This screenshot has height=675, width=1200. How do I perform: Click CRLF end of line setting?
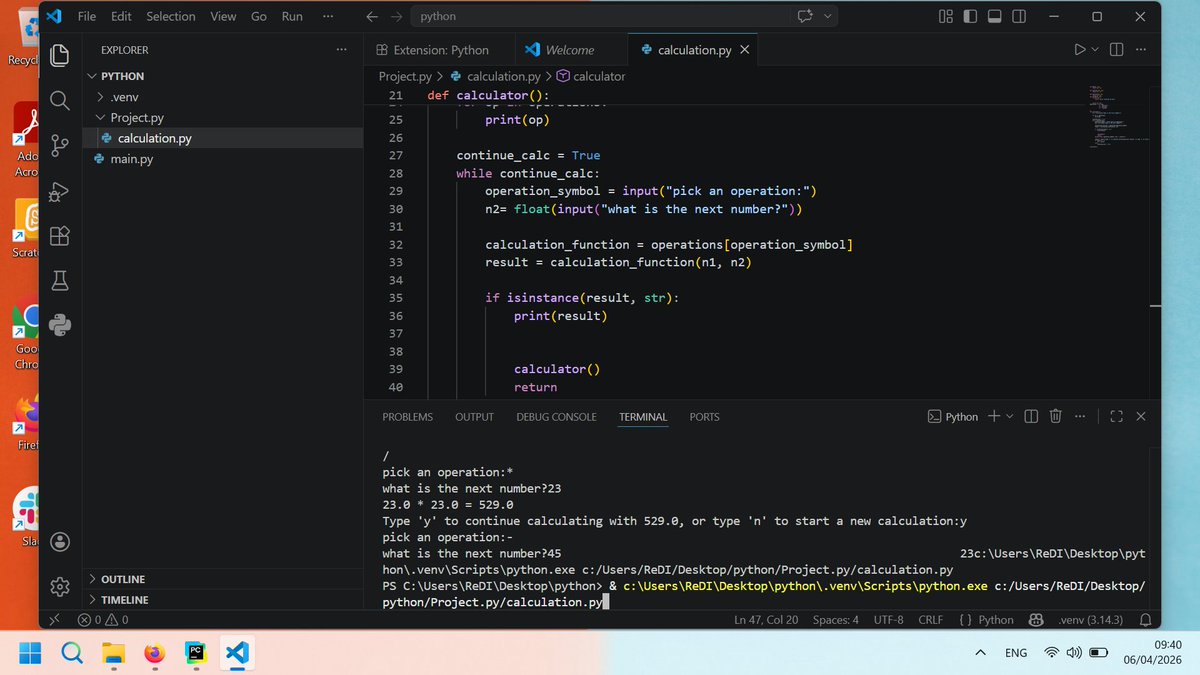point(930,620)
